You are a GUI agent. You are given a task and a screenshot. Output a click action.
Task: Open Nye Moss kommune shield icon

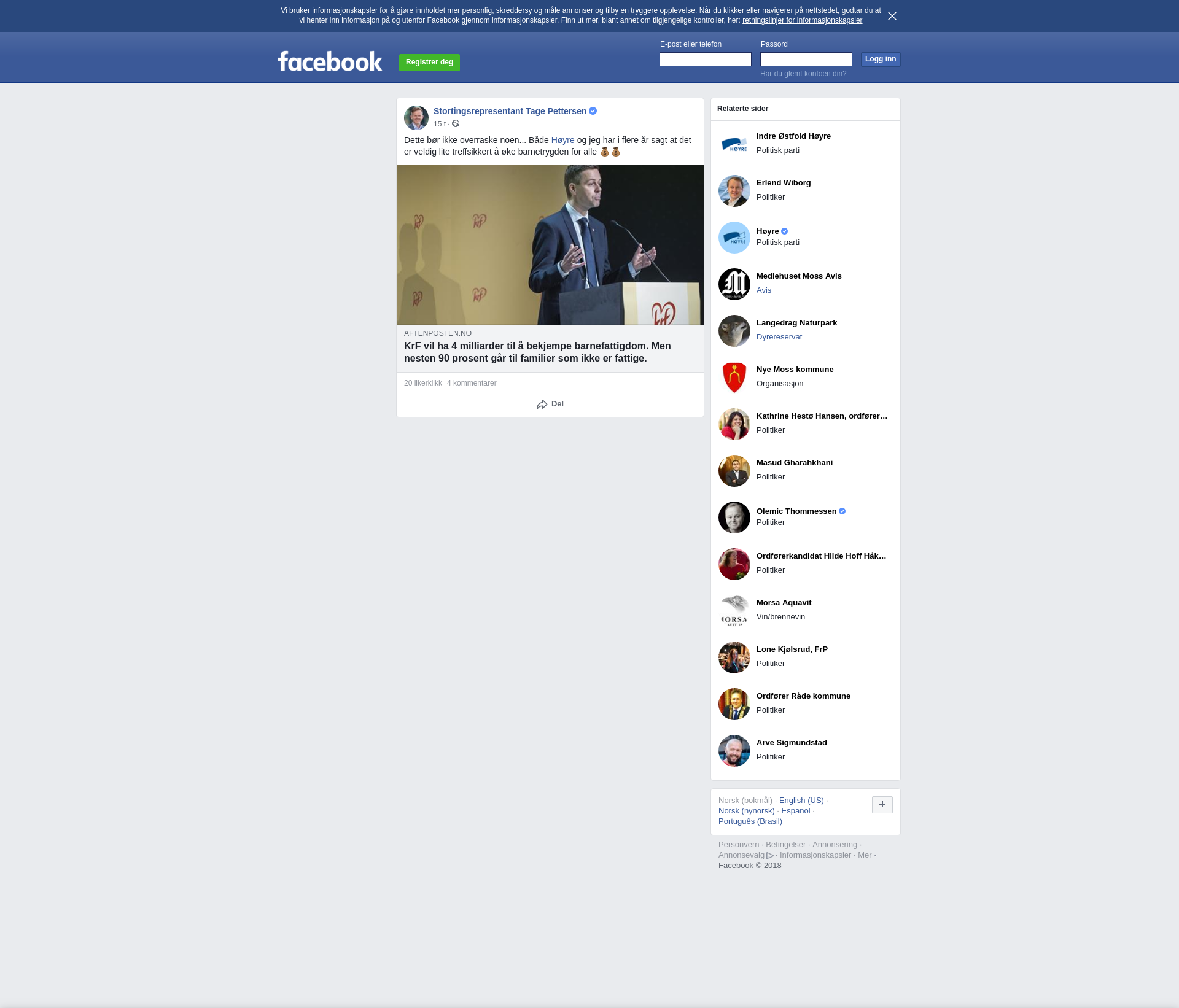(734, 378)
